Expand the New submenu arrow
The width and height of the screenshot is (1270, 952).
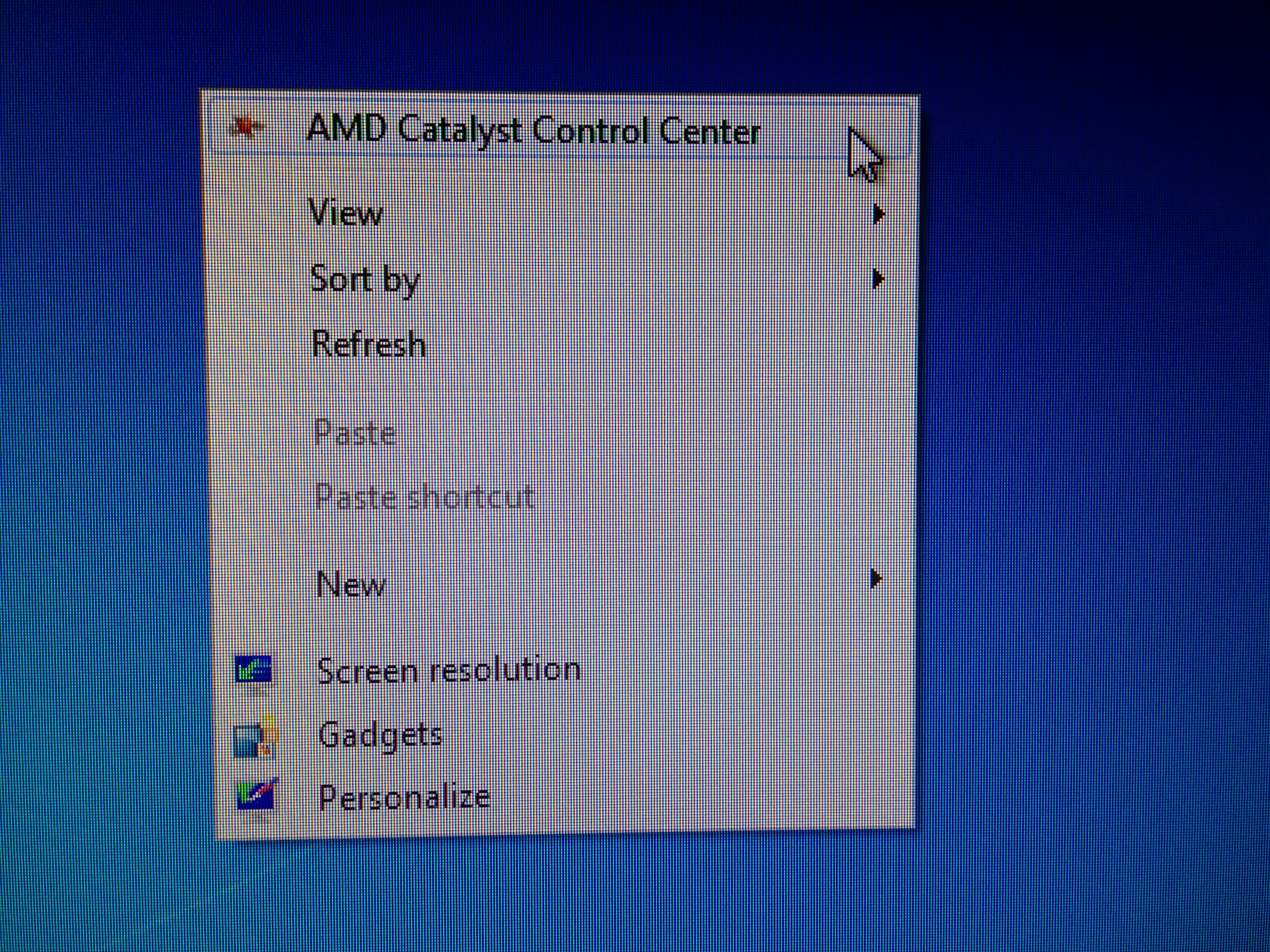click(876, 578)
